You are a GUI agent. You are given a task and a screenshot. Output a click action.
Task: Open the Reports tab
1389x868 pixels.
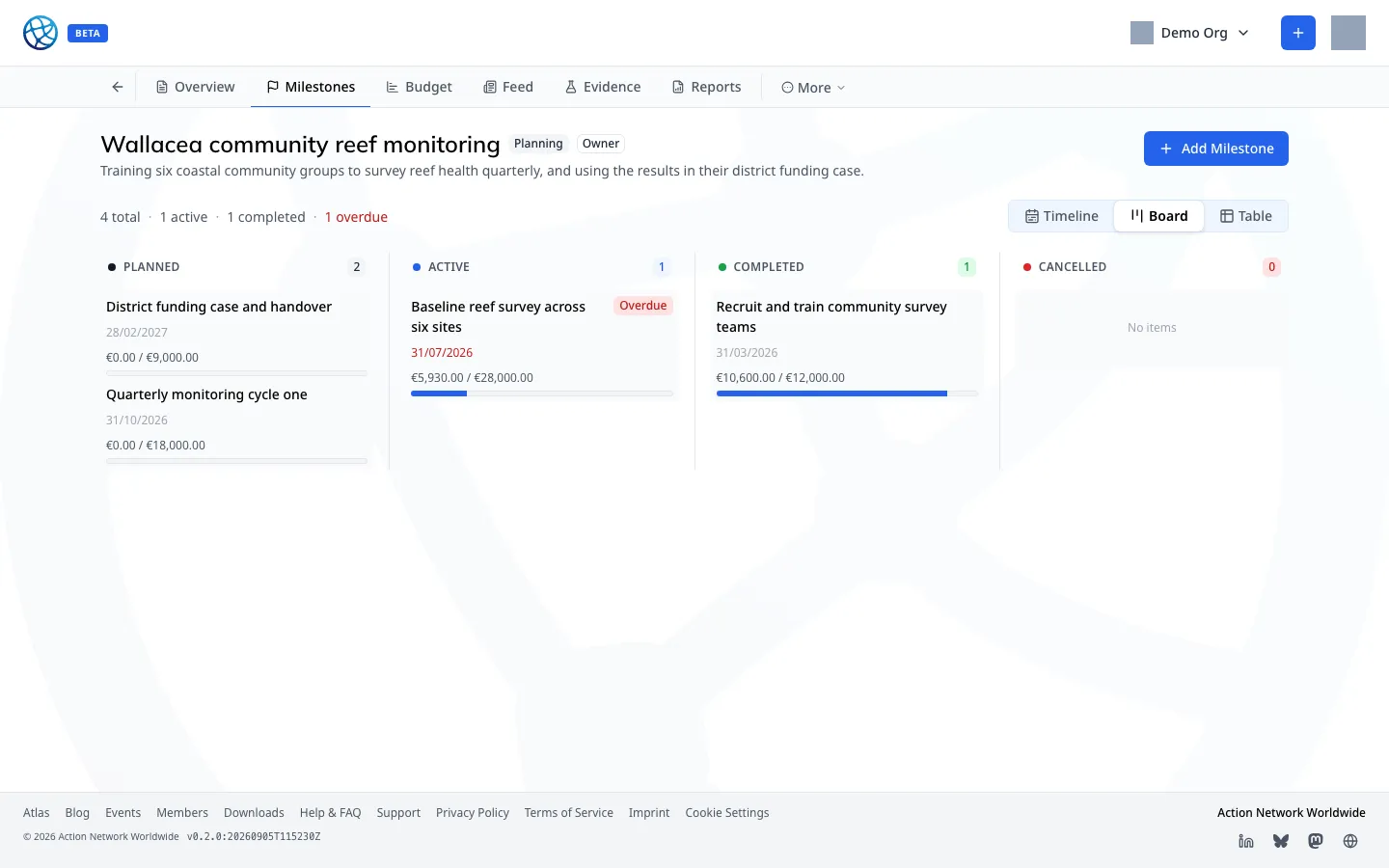(707, 87)
